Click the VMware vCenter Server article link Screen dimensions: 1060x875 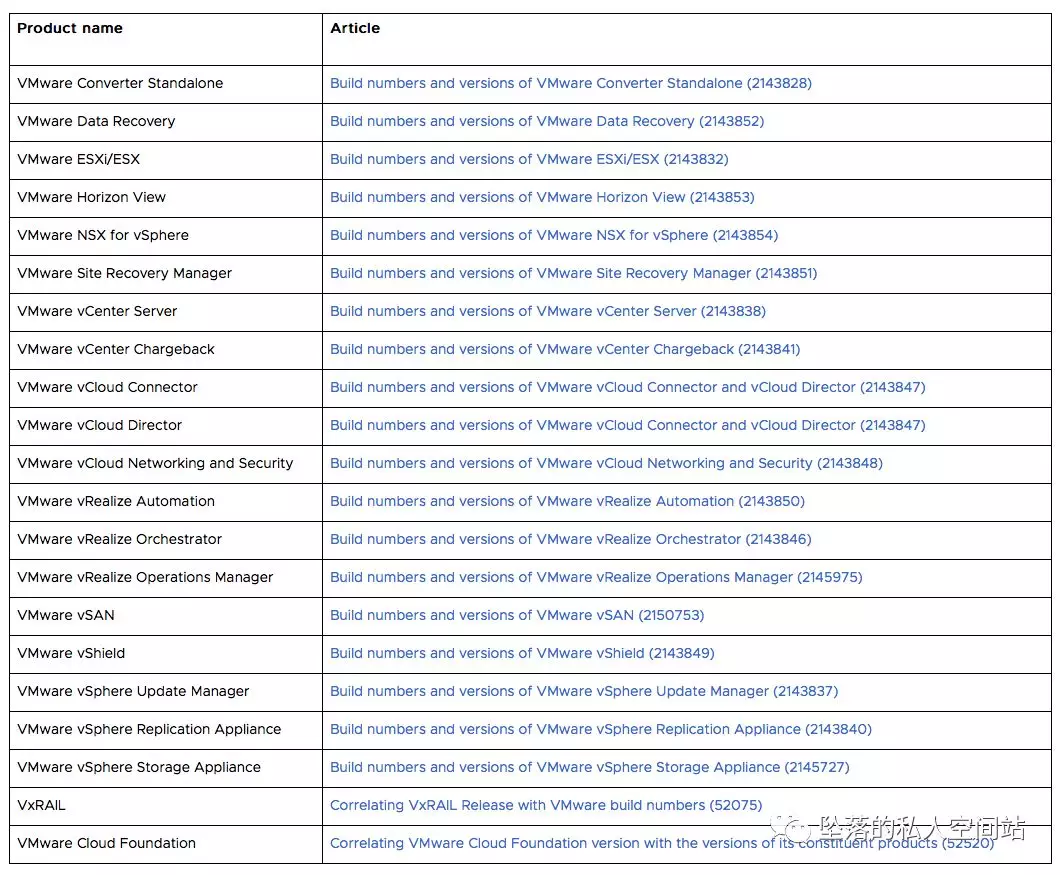(547, 311)
